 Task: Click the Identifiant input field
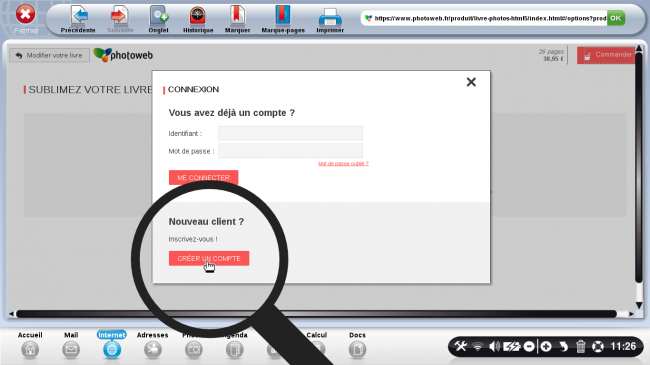(x=290, y=133)
